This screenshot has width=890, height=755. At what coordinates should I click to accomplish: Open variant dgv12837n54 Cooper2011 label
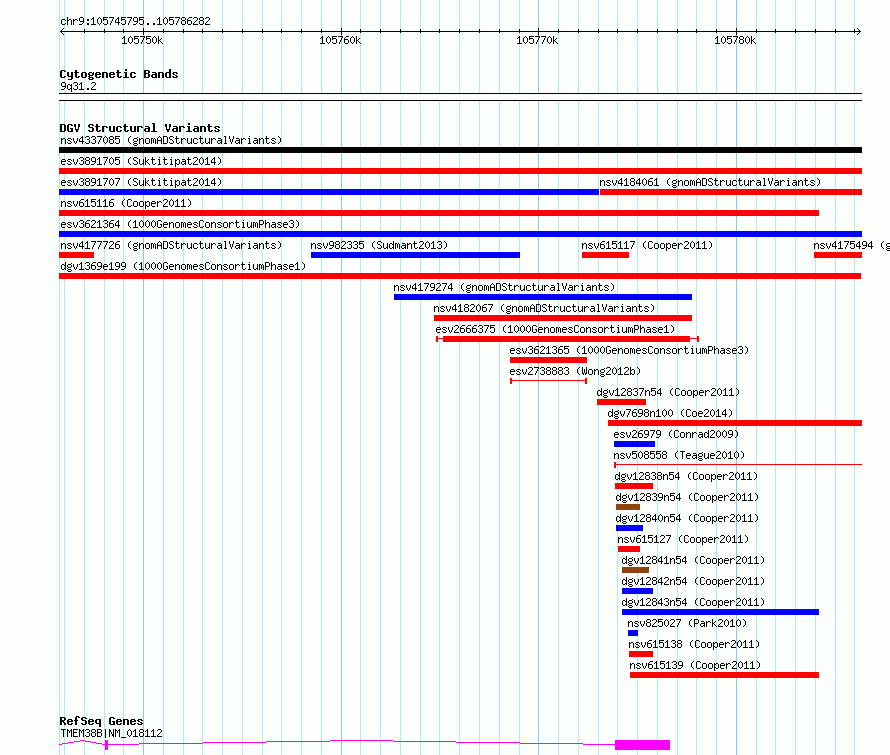(668, 392)
